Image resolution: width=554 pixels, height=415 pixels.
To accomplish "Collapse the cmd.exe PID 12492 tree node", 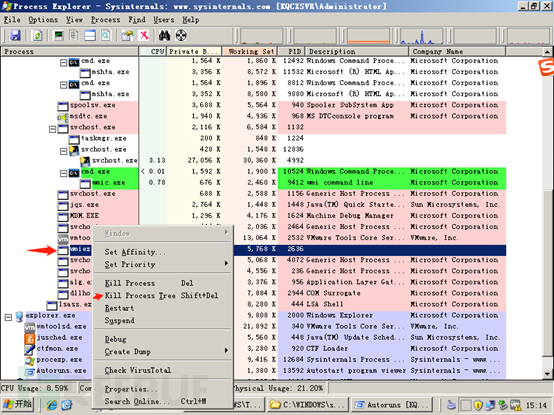I will (63, 63).
